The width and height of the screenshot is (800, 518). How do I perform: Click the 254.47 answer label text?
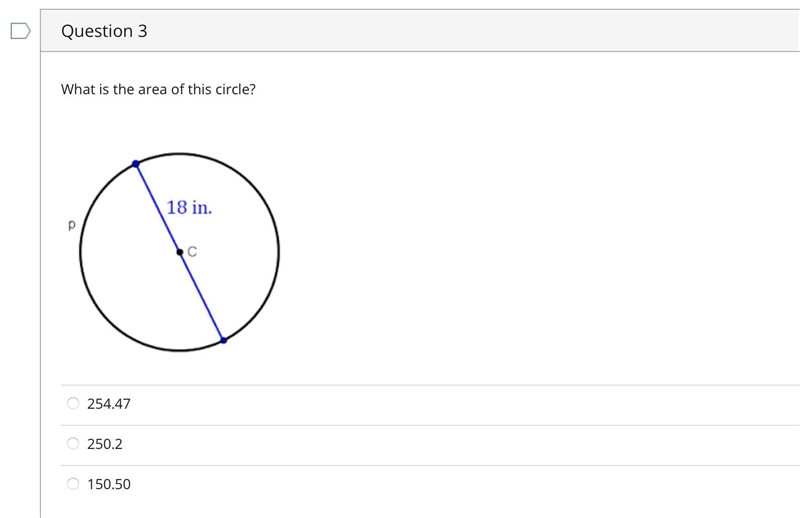coord(109,404)
